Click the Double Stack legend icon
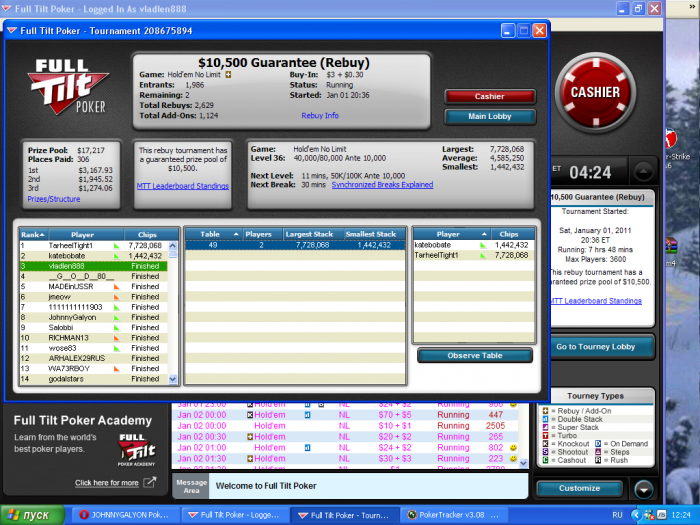The image size is (700, 525). tap(545, 419)
